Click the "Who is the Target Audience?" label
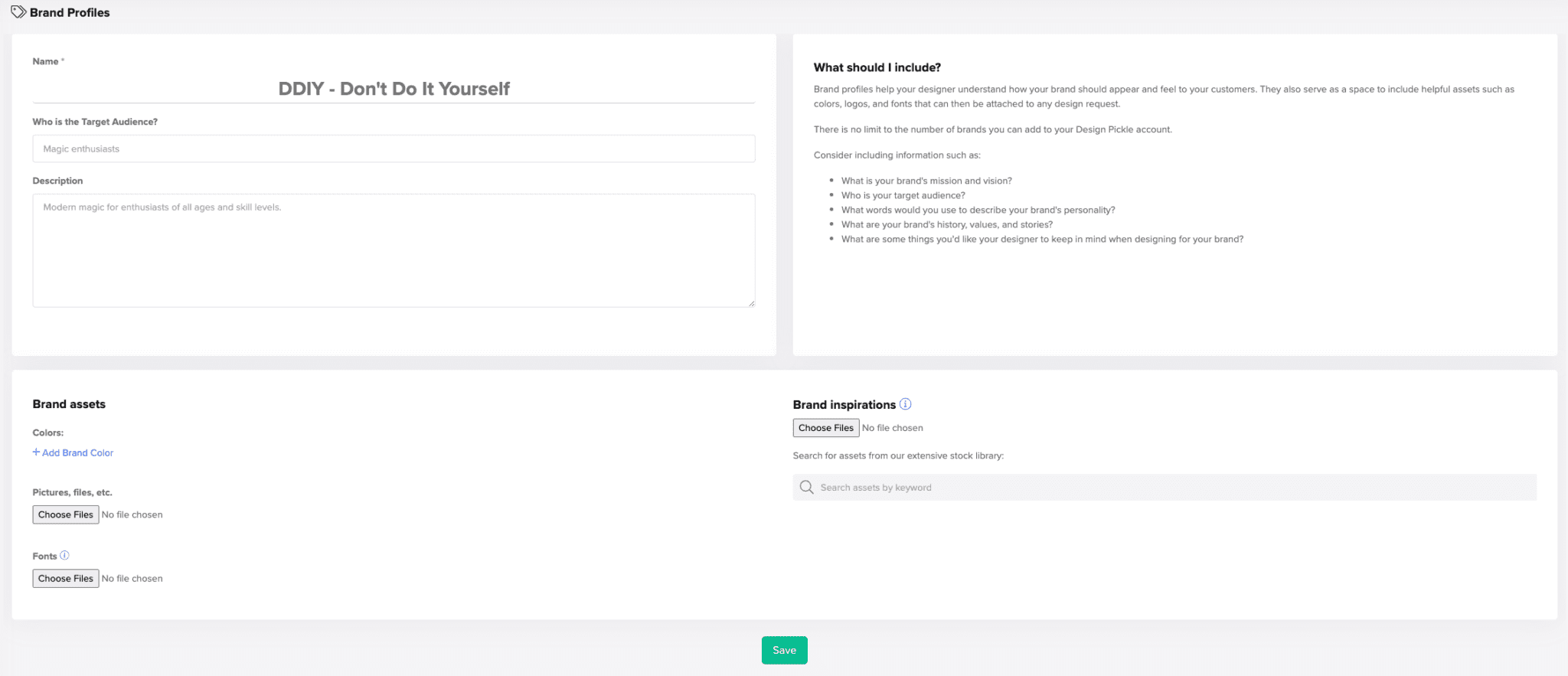This screenshot has height=676, width=1568. click(x=95, y=122)
